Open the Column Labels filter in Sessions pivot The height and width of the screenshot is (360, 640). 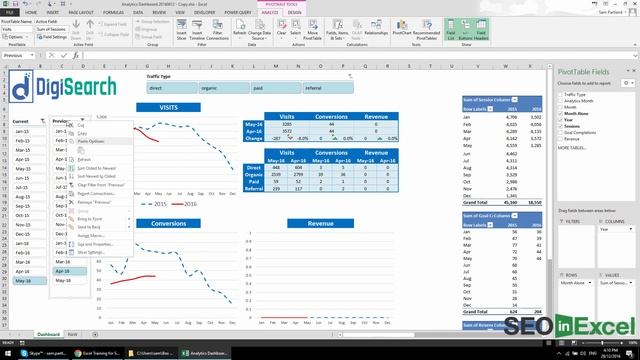pyautogui.click(x=515, y=100)
